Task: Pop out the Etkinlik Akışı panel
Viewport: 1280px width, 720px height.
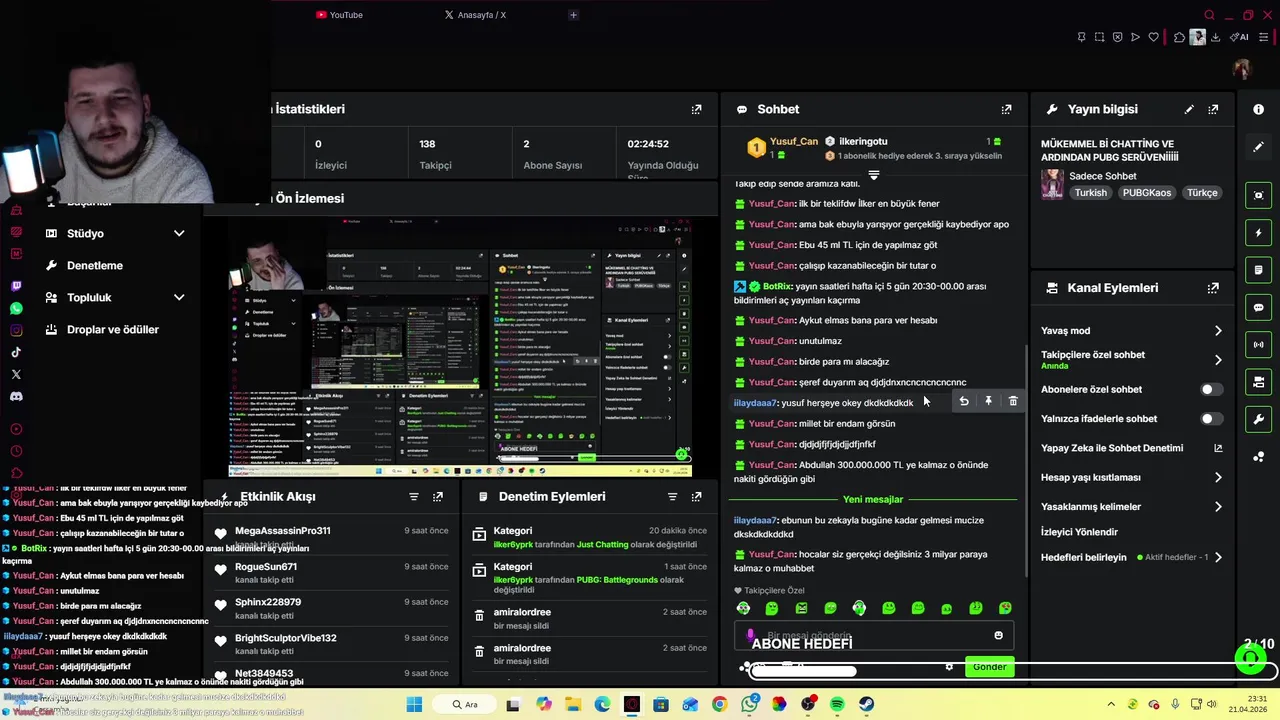Action: click(x=437, y=496)
